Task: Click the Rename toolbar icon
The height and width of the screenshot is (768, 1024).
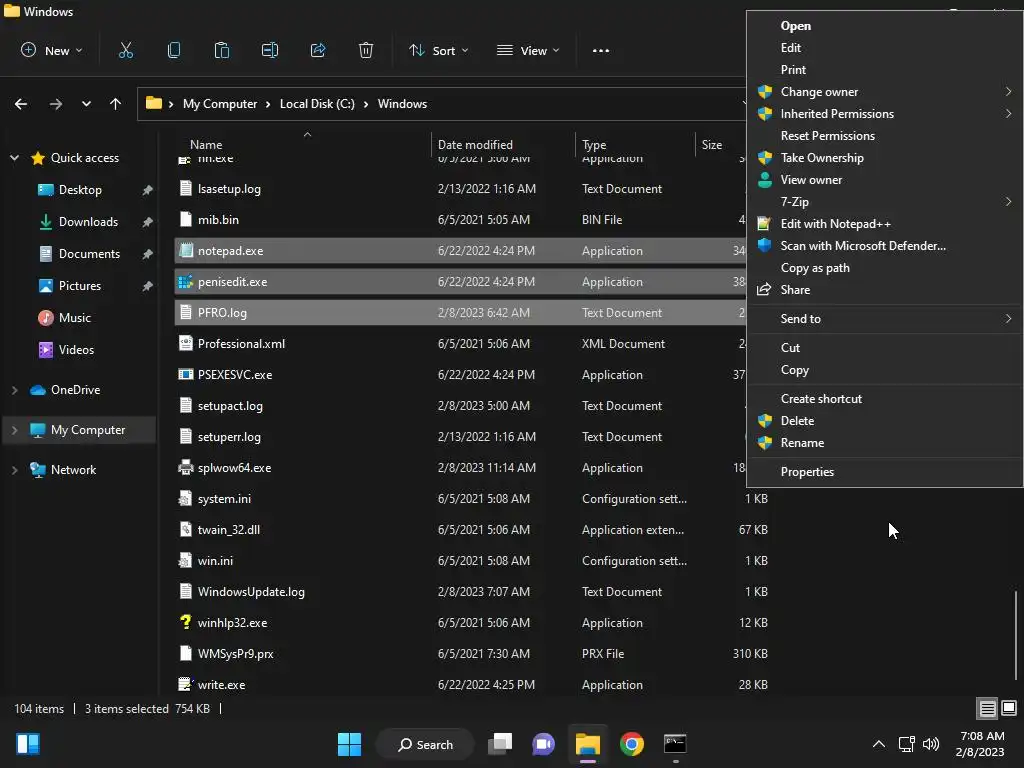Action: point(270,50)
